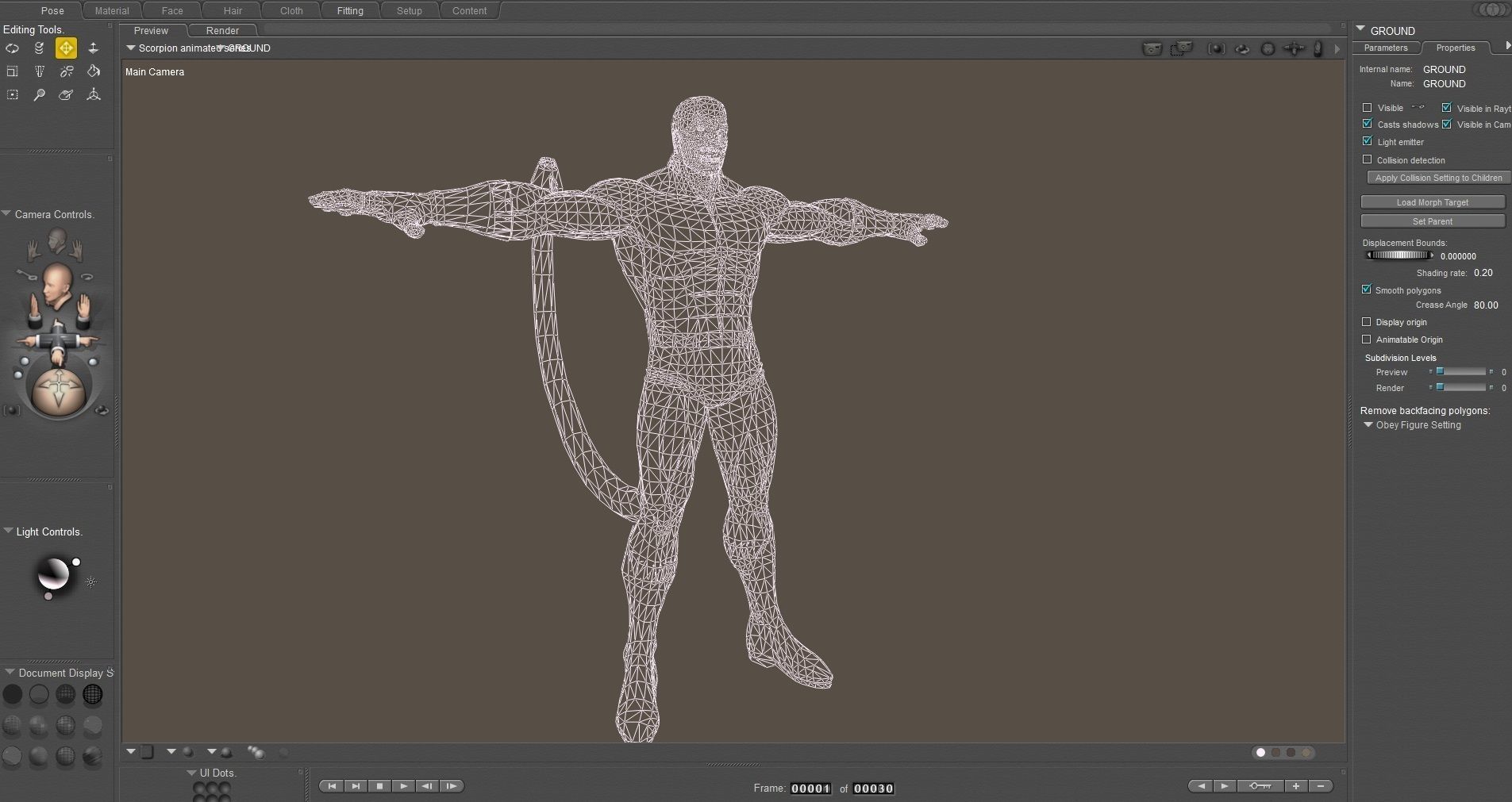Adjust the Render subdivision level slider
This screenshot has height=802, width=1512.
pos(1460,387)
